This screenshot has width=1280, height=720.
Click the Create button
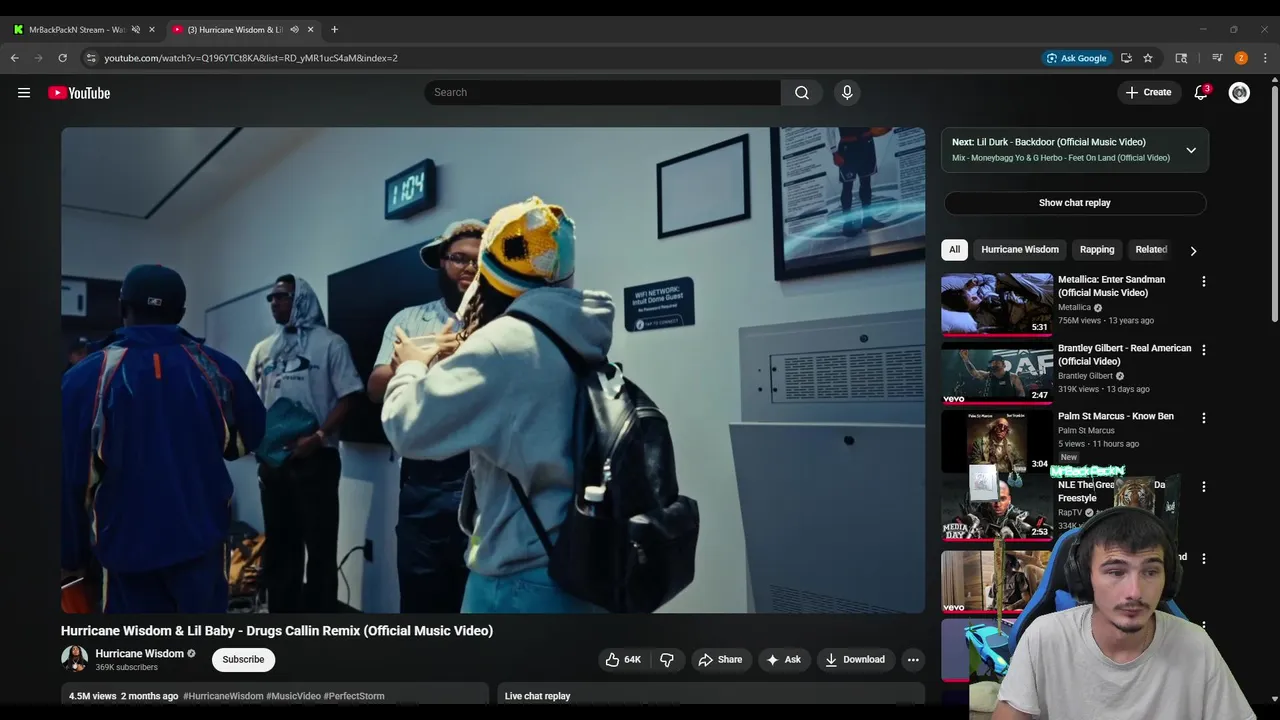click(x=1148, y=92)
